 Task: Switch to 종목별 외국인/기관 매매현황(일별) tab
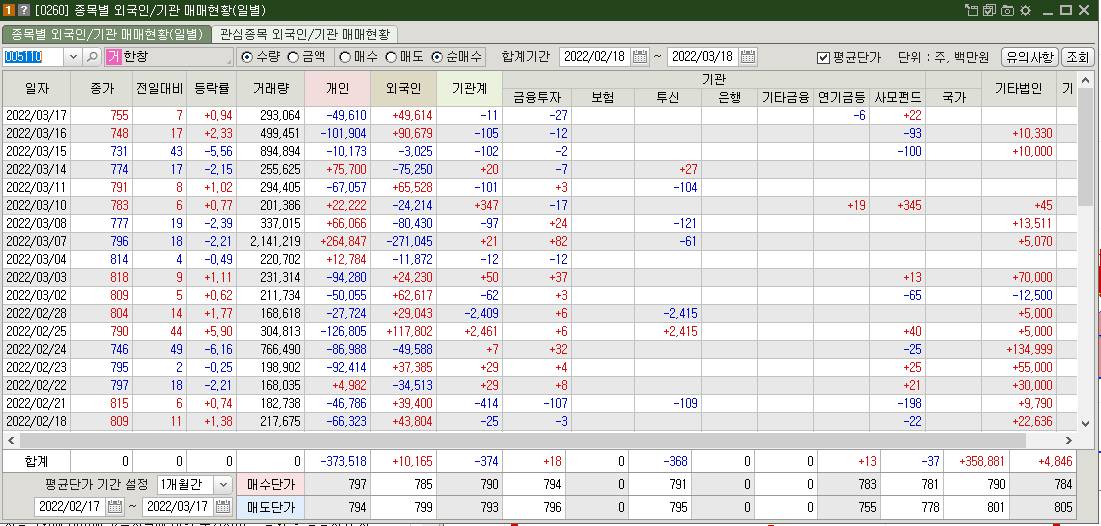click(x=107, y=34)
